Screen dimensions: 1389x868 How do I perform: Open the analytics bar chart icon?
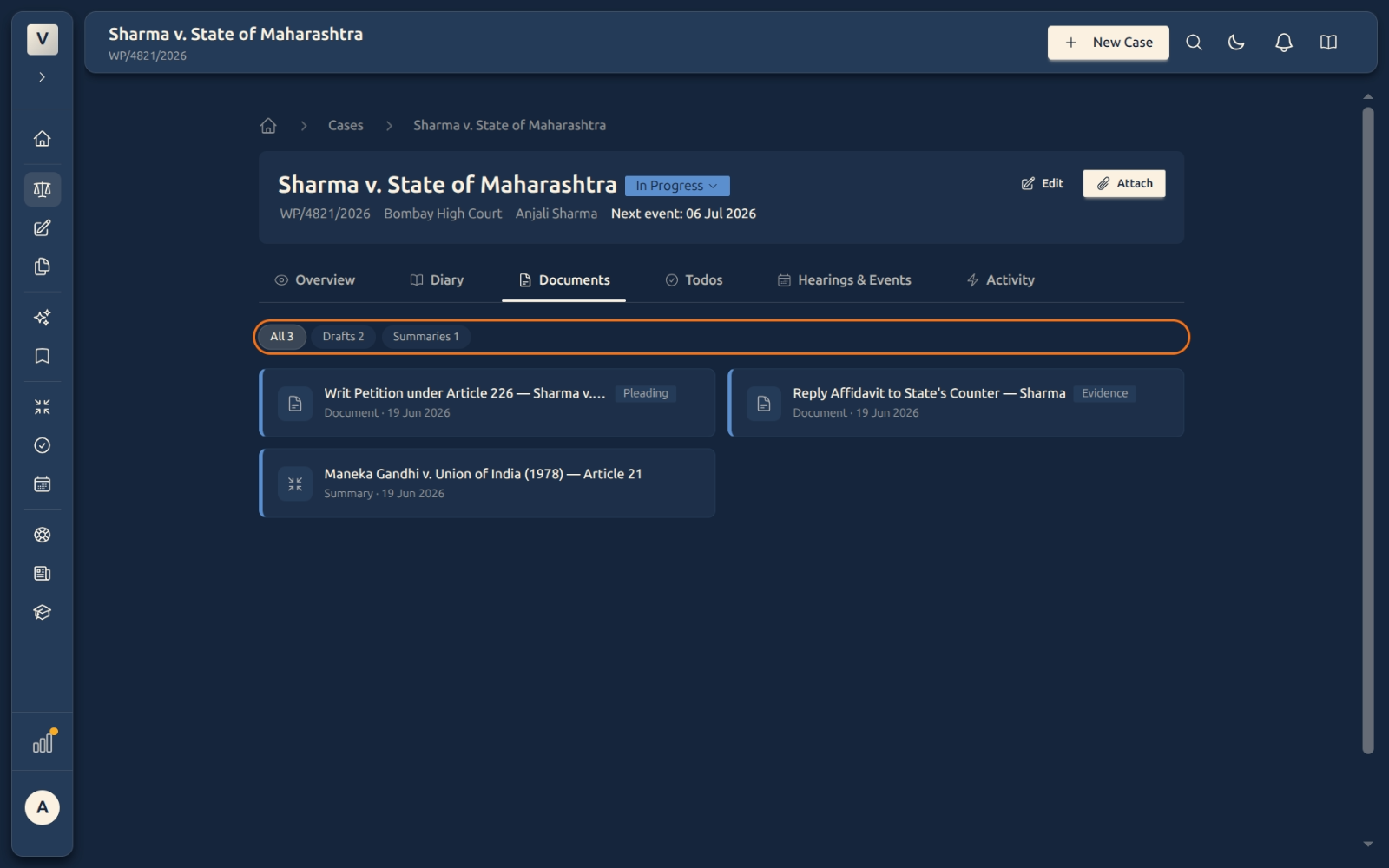click(x=42, y=743)
